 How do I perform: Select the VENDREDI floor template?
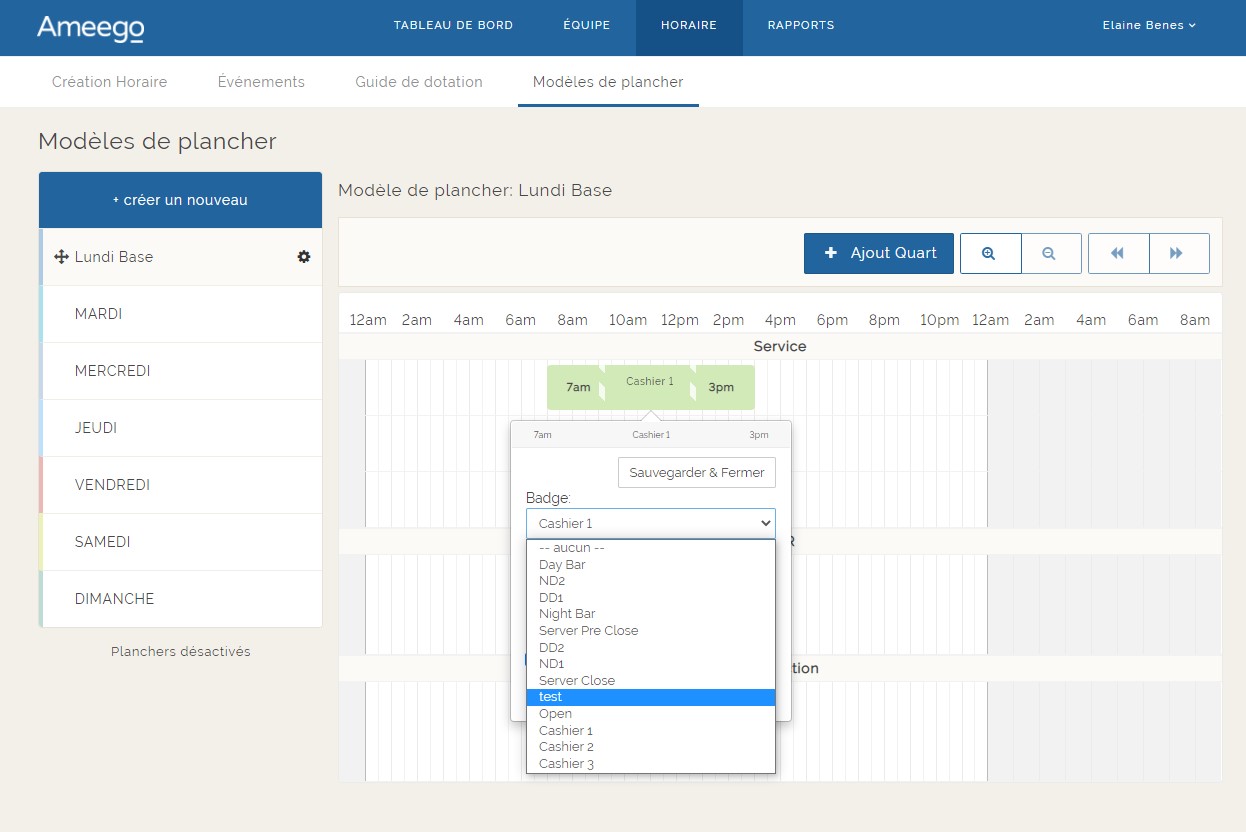point(112,485)
